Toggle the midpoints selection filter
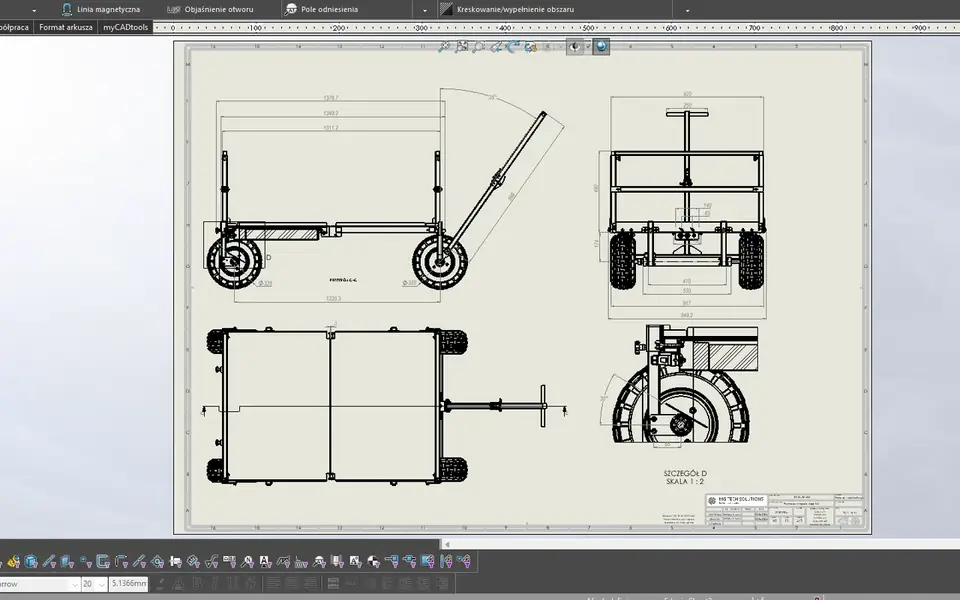Screen dimensions: 960x600 pos(157,561)
